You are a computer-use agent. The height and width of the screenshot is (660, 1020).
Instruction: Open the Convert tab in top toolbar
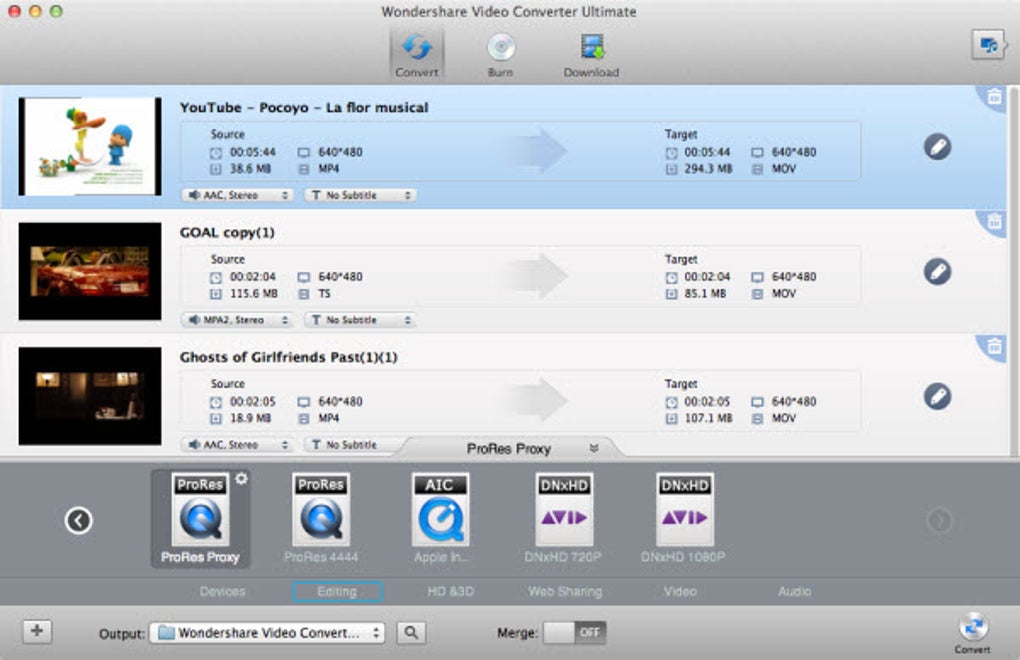click(x=416, y=55)
